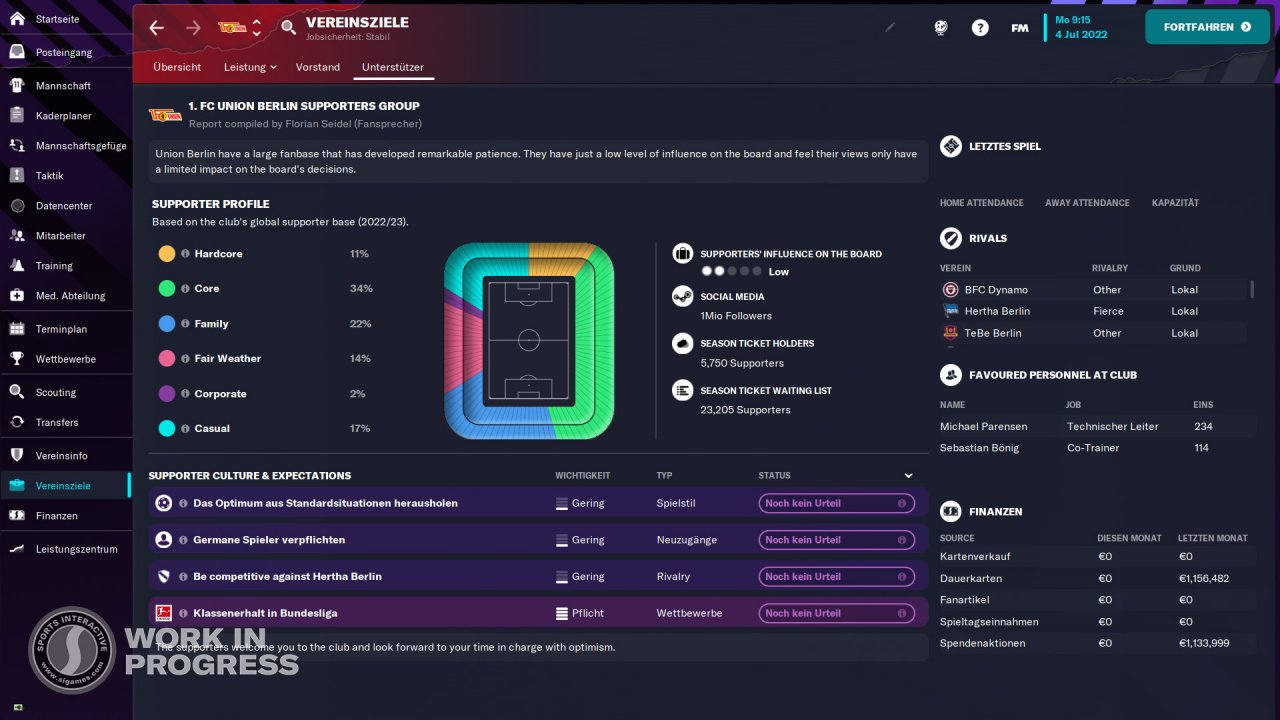
Task: Select Vereinsziele in sidebar
Action: [x=65, y=486]
